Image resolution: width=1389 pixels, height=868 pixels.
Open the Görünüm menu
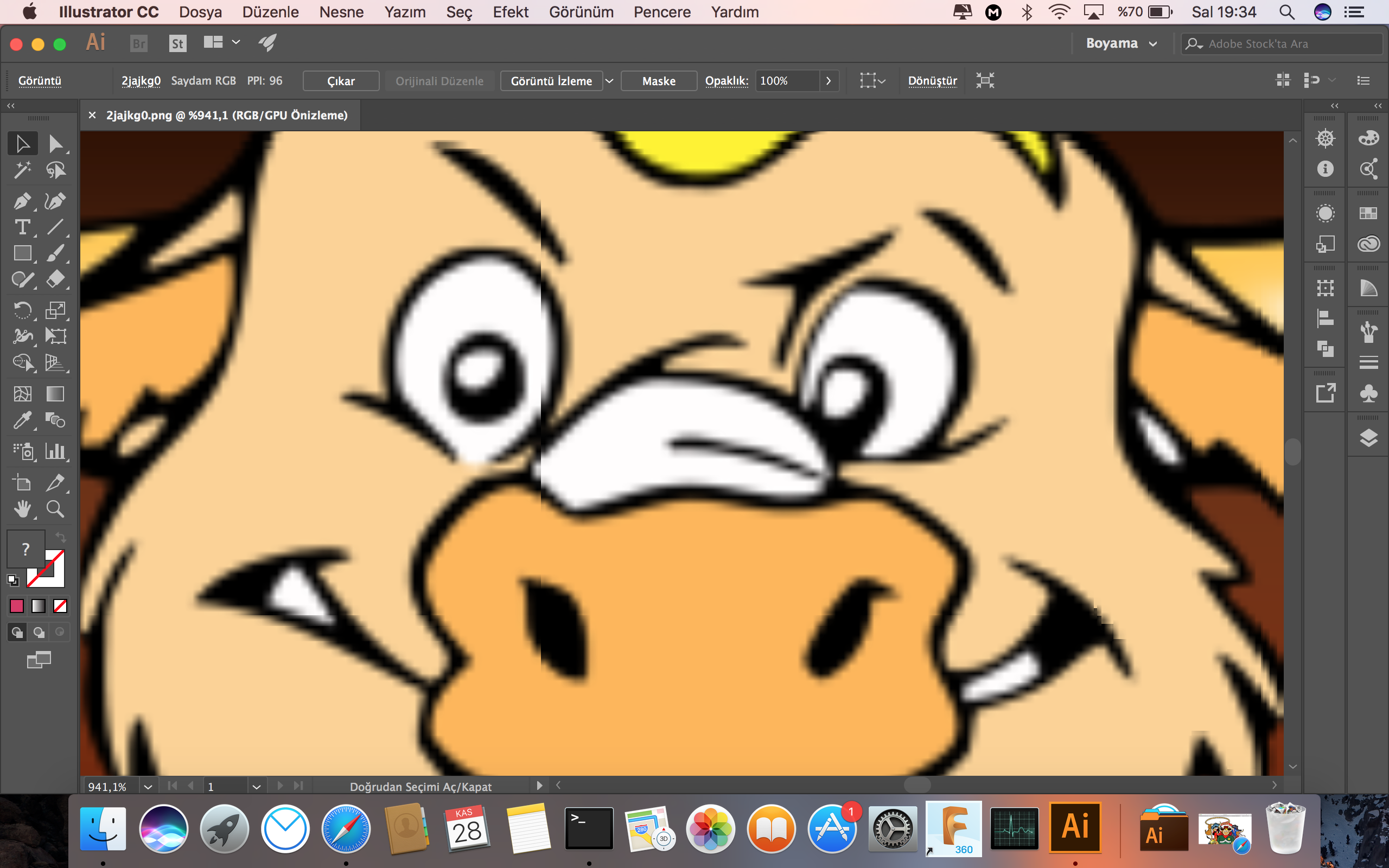click(x=581, y=12)
